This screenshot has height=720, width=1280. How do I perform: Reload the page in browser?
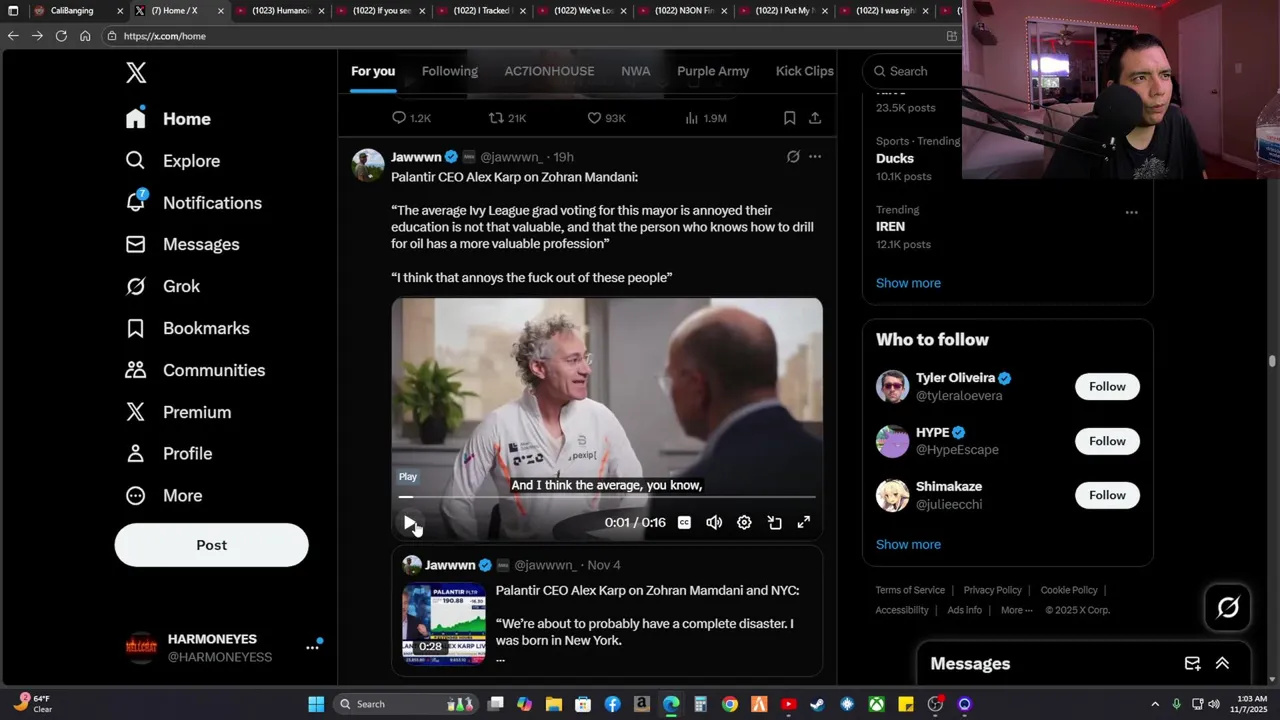[61, 35]
